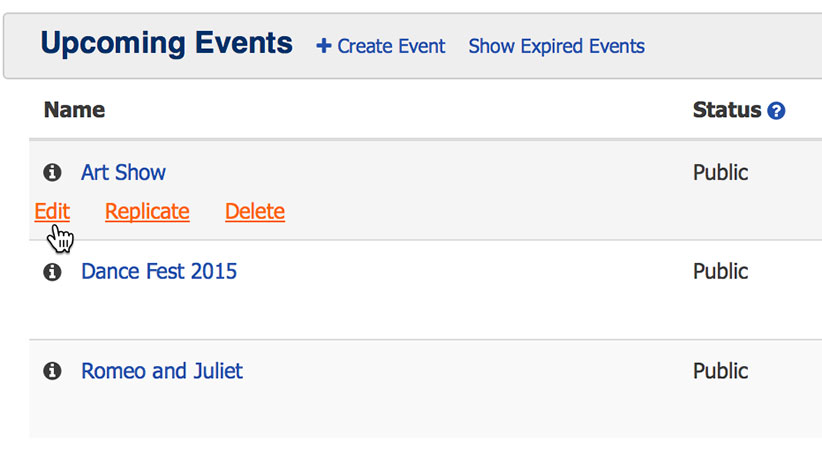The image size is (822, 457).
Task: Click the Status help question mark icon
Action: (x=776, y=111)
